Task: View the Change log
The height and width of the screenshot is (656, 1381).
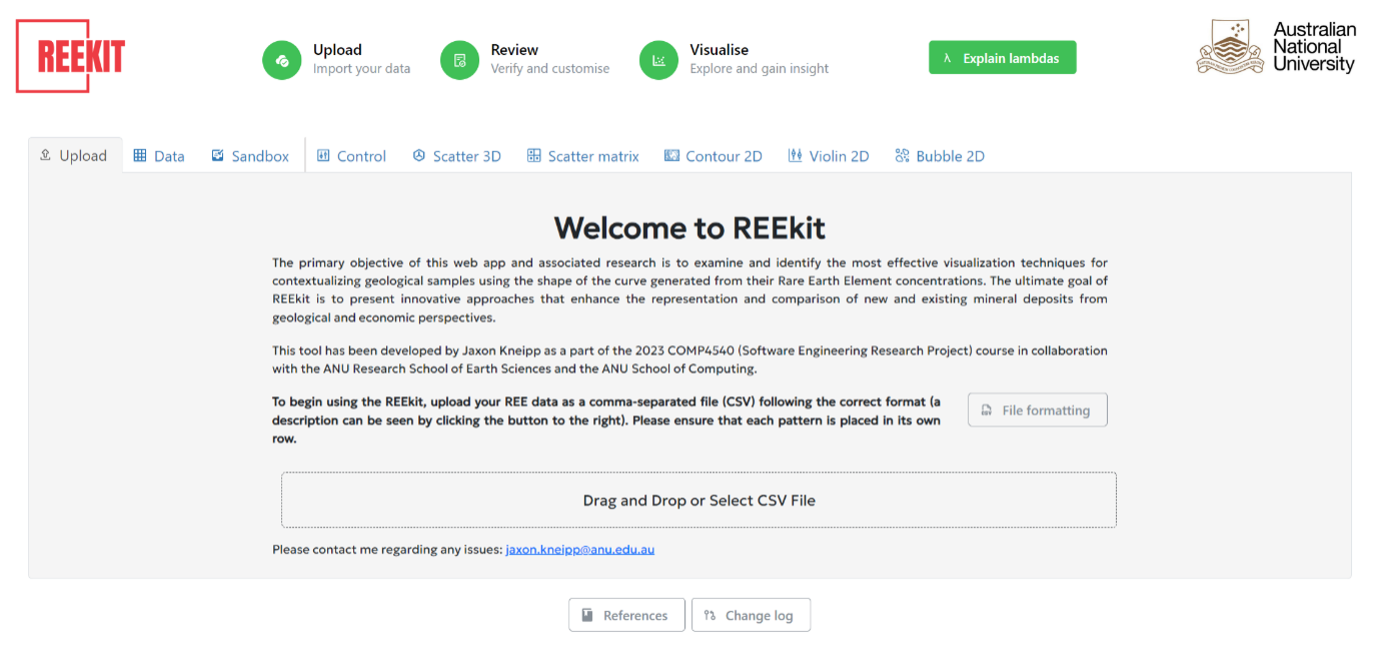Action: tap(751, 615)
